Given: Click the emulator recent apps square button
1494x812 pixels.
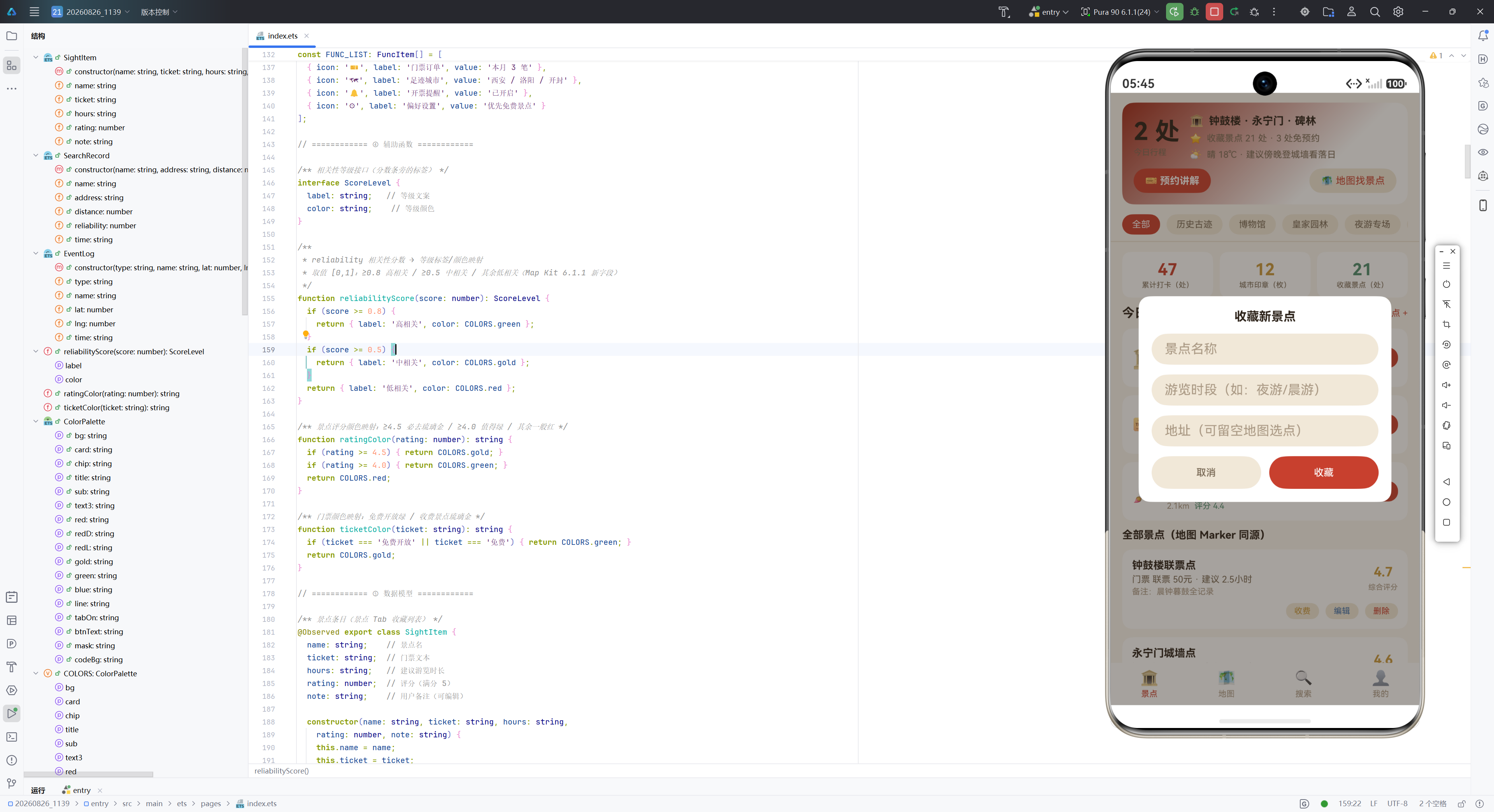Looking at the screenshot, I should click(1447, 522).
